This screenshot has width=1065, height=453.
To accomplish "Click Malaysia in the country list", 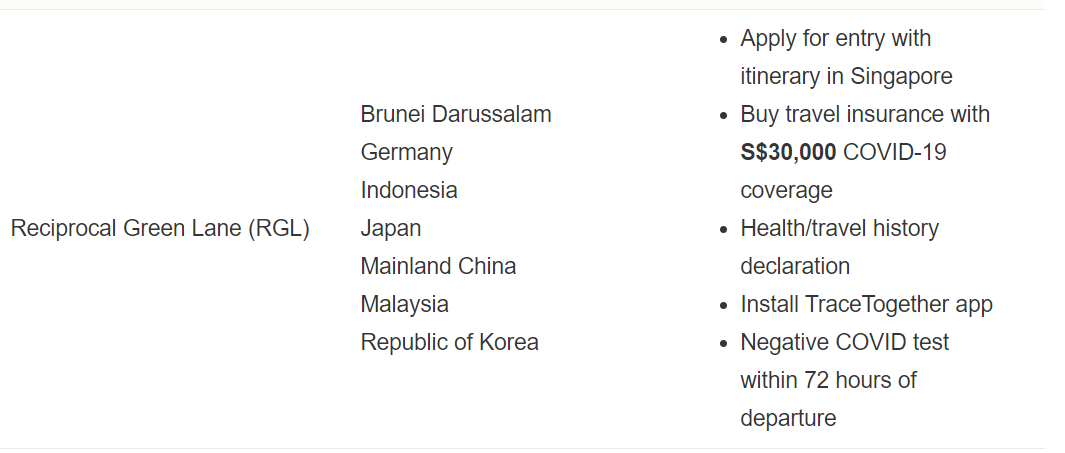I will [x=404, y=305].
